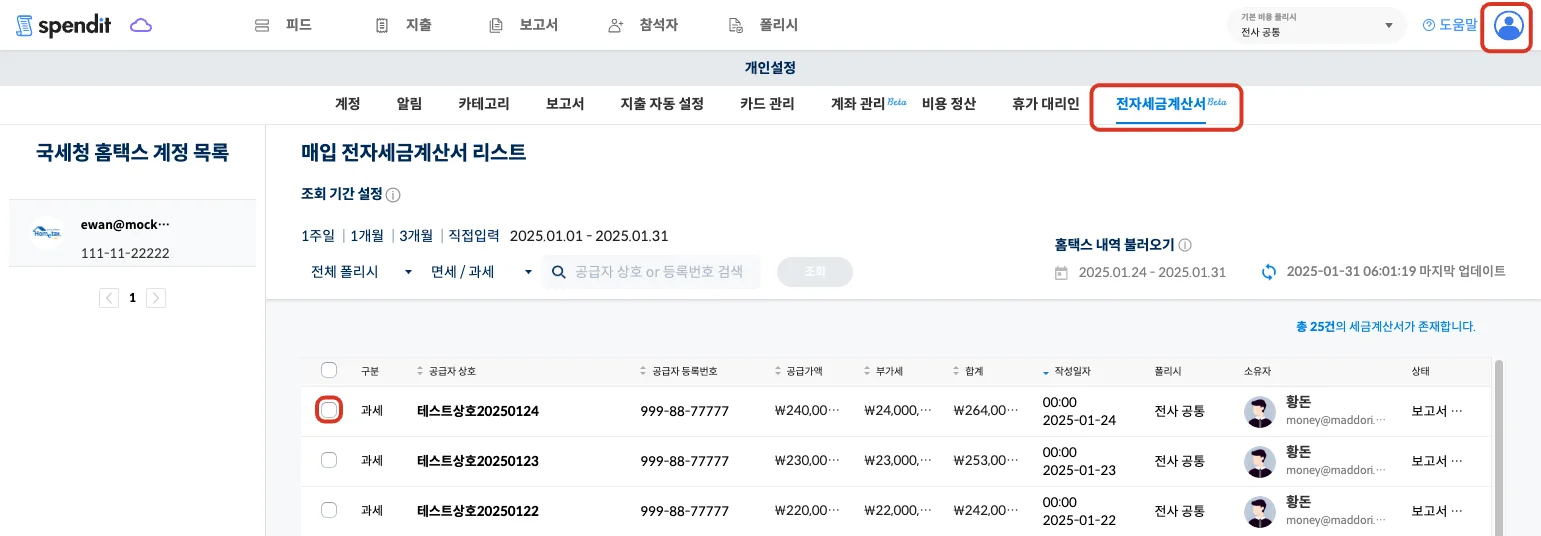
Task: Click the refresh sync icon near 마지막 업데이트
Action: click(x=1269, y=272)
